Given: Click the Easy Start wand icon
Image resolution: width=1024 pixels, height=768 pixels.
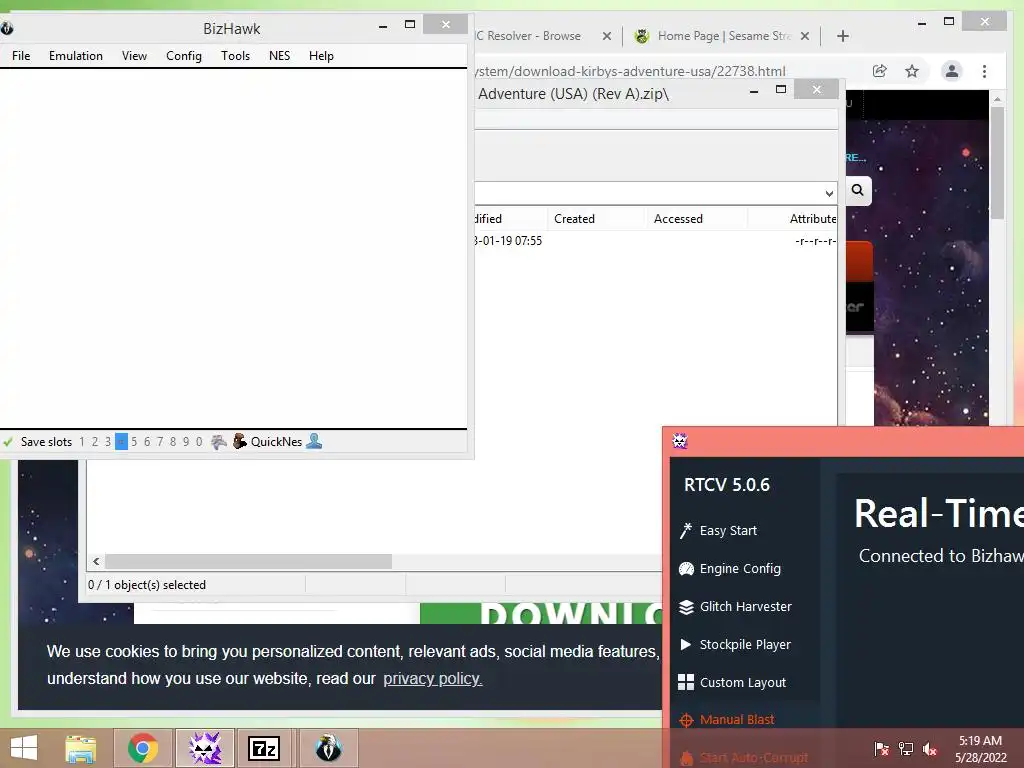Looking at the screenshot, I should (x=686, y=531).
